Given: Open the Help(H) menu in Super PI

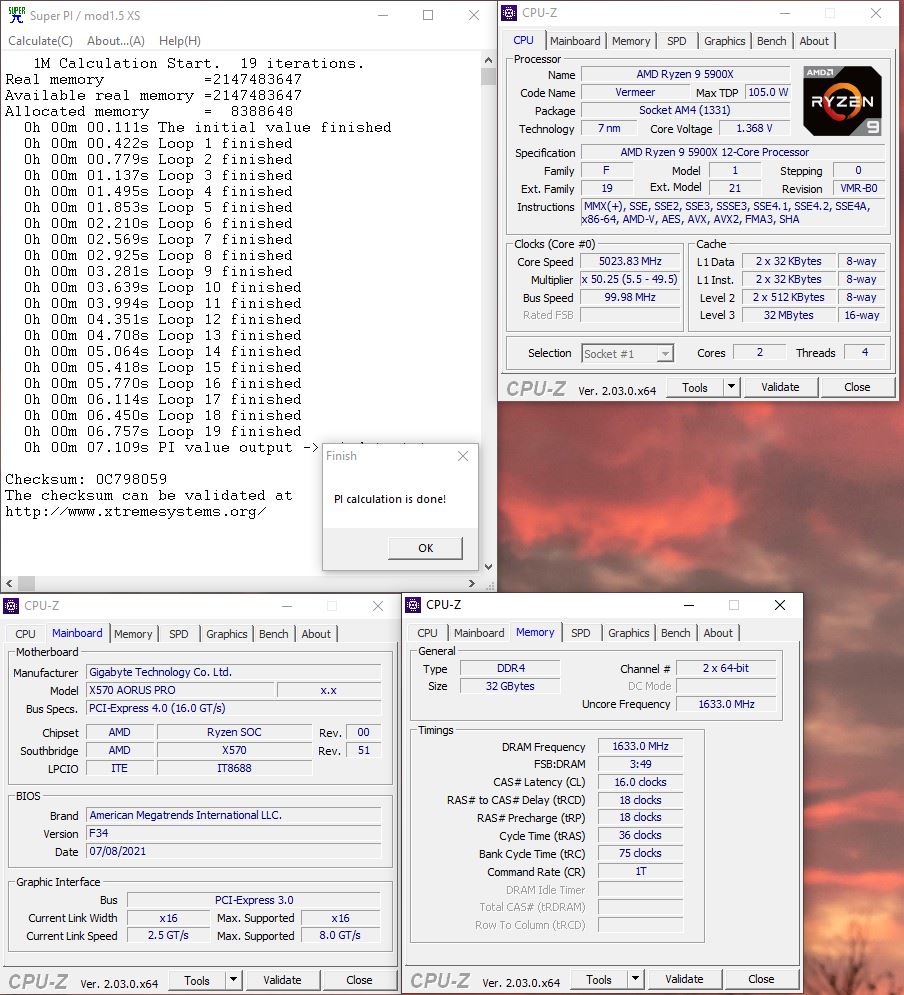Looking at the screenshot, I should coord(180,41).
